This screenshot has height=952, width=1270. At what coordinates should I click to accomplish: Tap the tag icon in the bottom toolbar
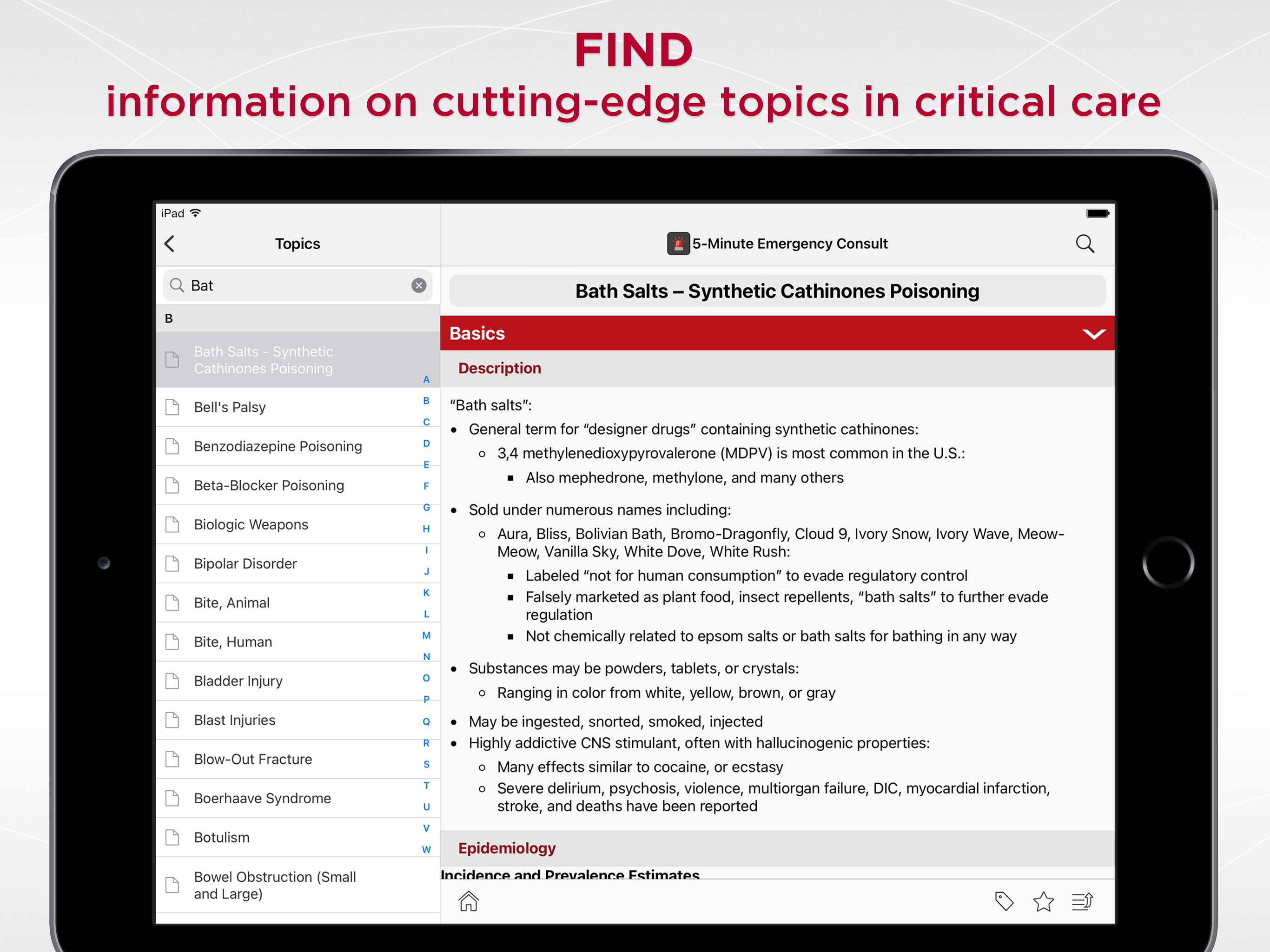1004,901
